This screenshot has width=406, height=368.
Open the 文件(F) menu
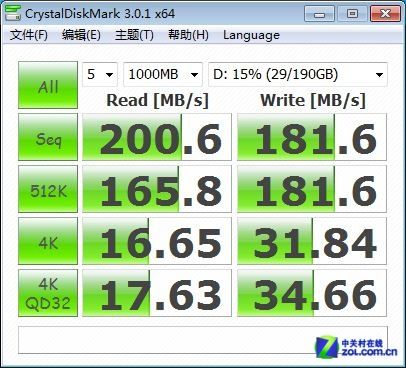coord(29,35)
